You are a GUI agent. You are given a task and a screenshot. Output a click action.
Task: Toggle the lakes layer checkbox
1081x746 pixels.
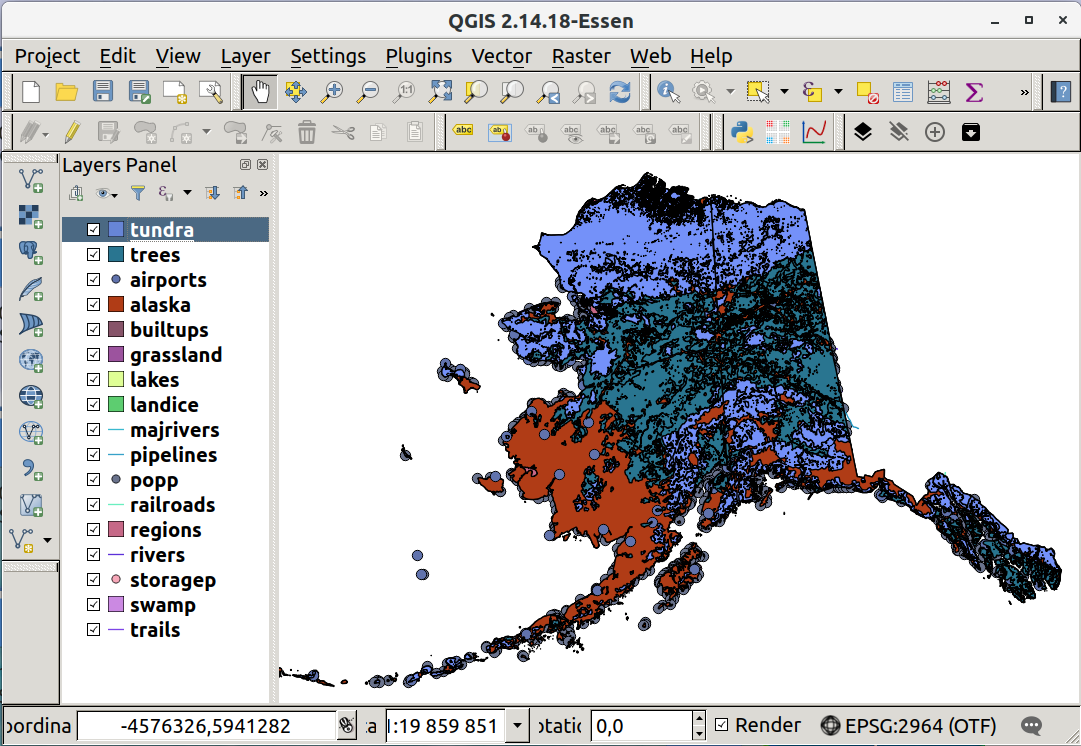tap(94, 379)
